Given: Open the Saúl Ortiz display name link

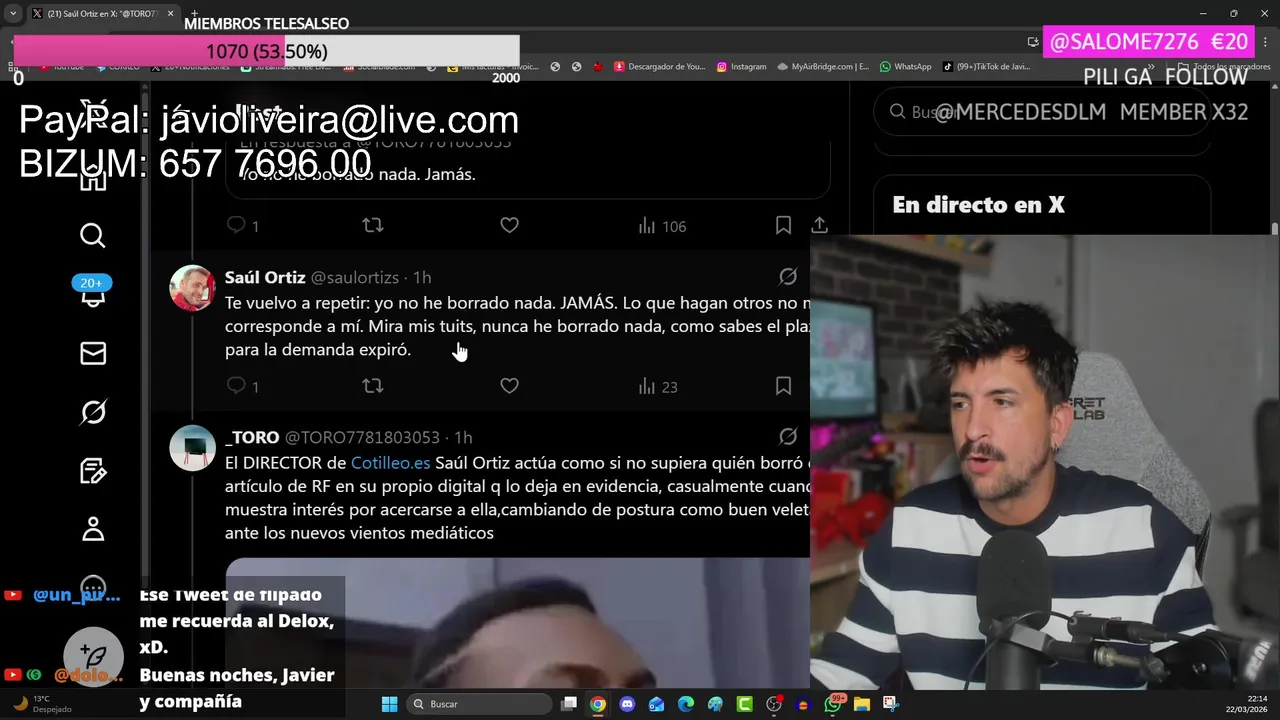Looking at the screenshot, I should 265,277.
